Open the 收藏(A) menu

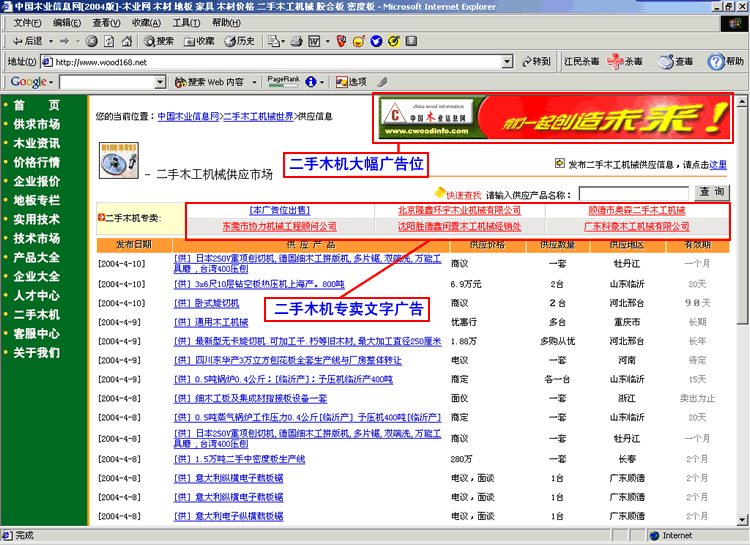145,22
